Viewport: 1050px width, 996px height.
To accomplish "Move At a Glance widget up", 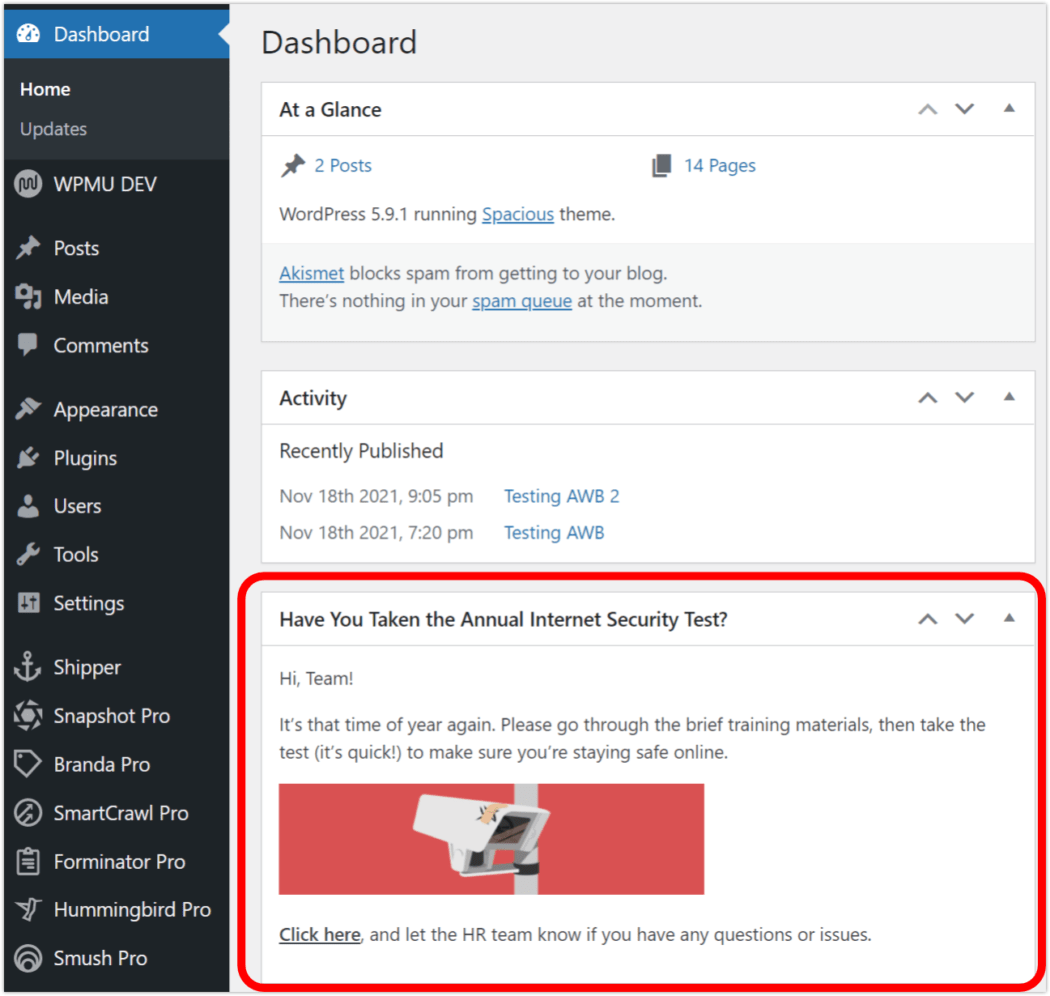I will tap(927, 109).
